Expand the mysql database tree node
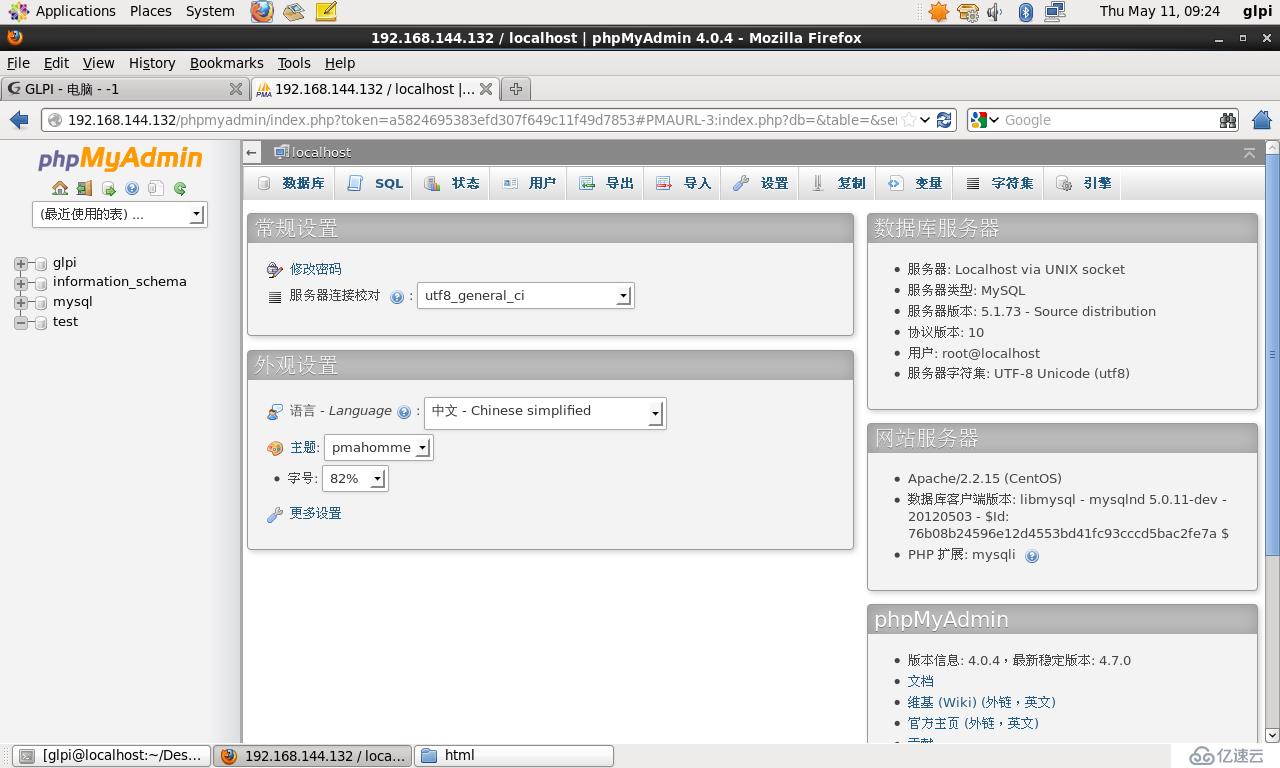This screenshot has width=1280, height=768. pos(20,303)
